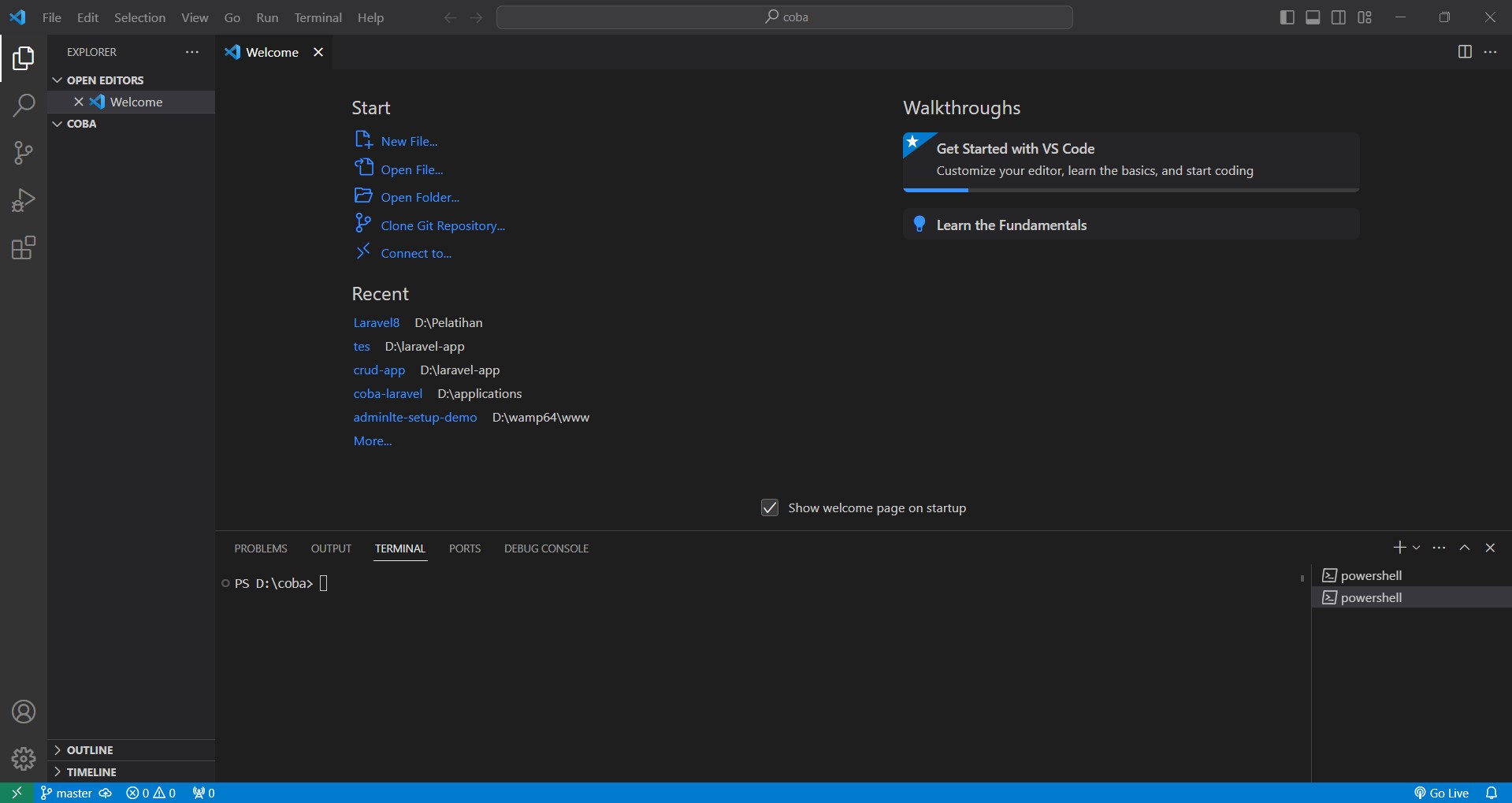Viewport: 1512px width, 803px height.
Task: Collapse the OPEN EDITORS section
Action: pos(58,80)
